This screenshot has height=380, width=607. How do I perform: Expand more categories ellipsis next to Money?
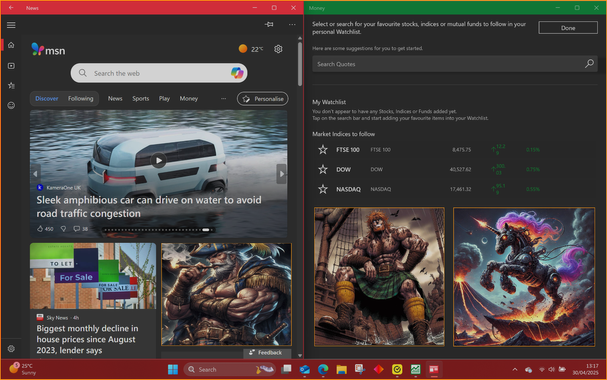point(223,99)
